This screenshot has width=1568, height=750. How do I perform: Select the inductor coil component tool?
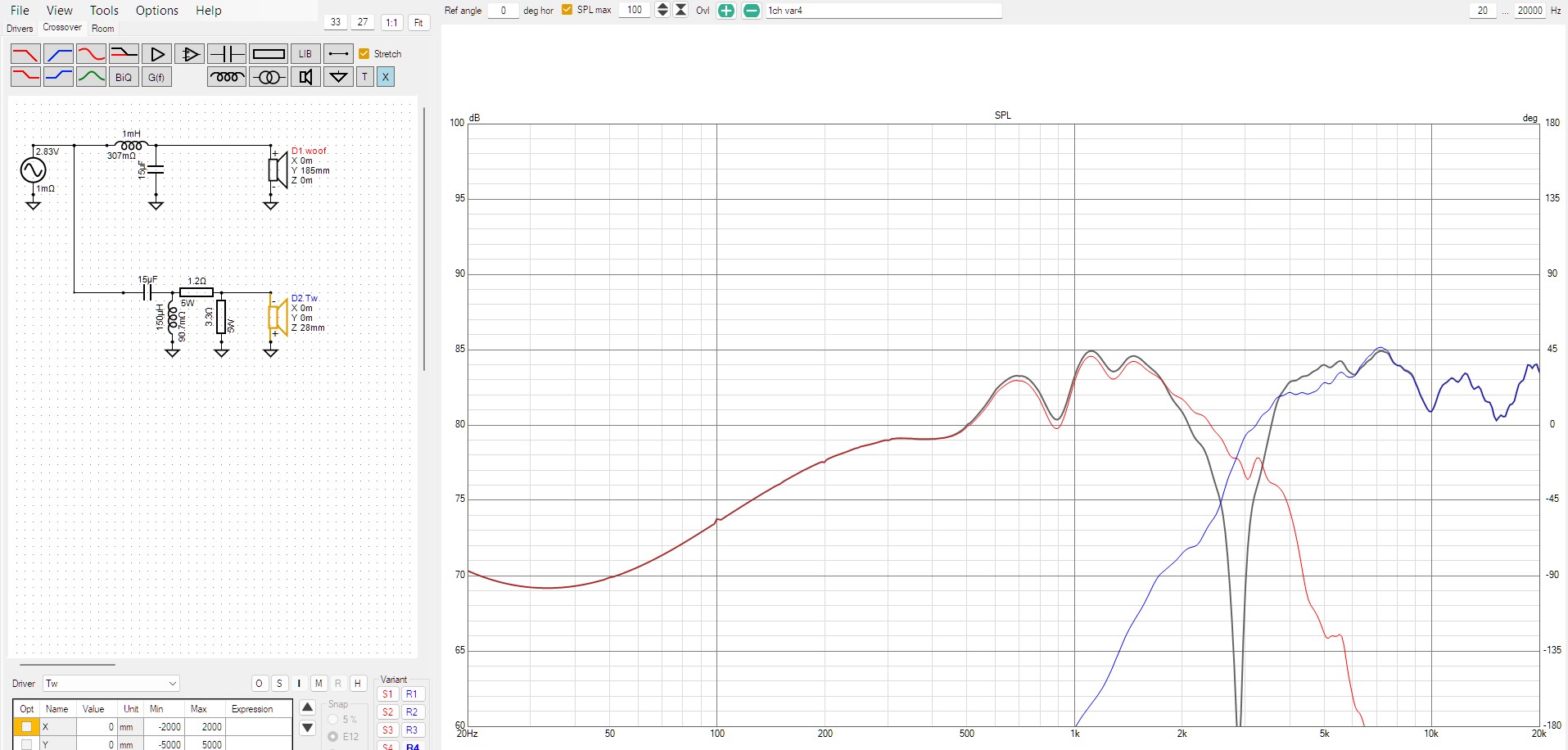227,77
